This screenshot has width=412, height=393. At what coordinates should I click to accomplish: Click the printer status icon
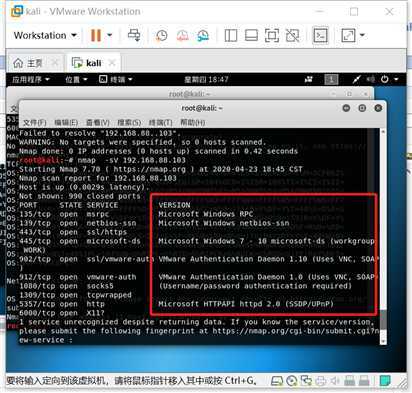[320, 381]
